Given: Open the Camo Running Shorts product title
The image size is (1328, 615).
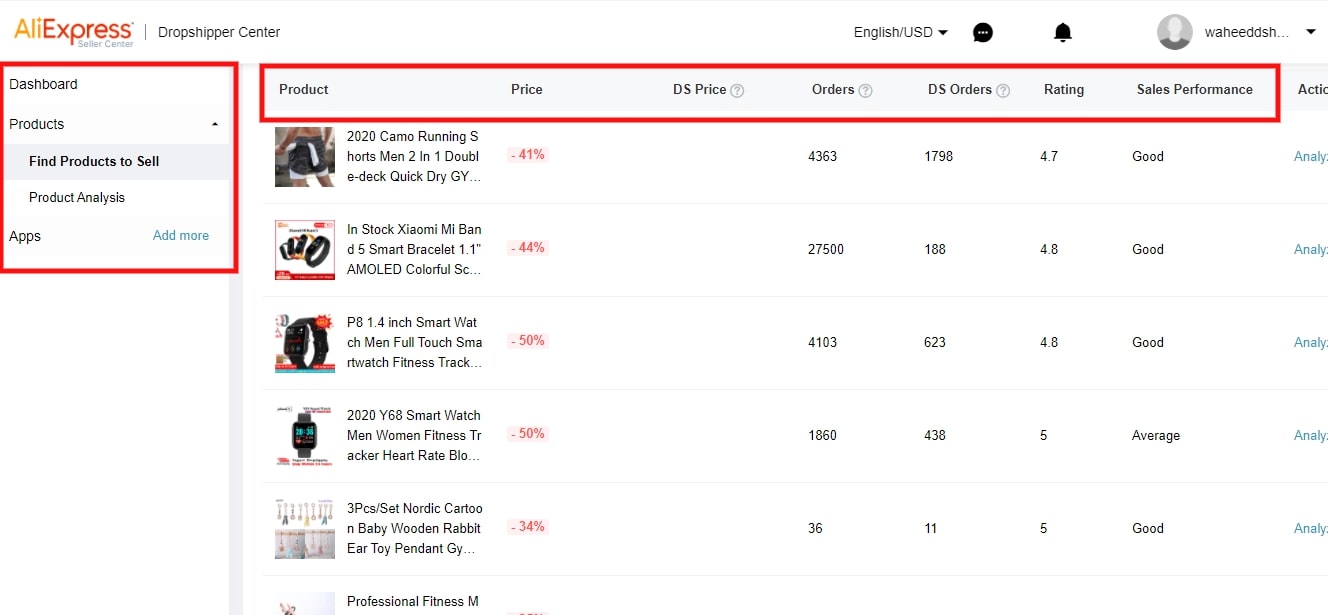Looking at the screenshot, I should [x=414, y=156].
